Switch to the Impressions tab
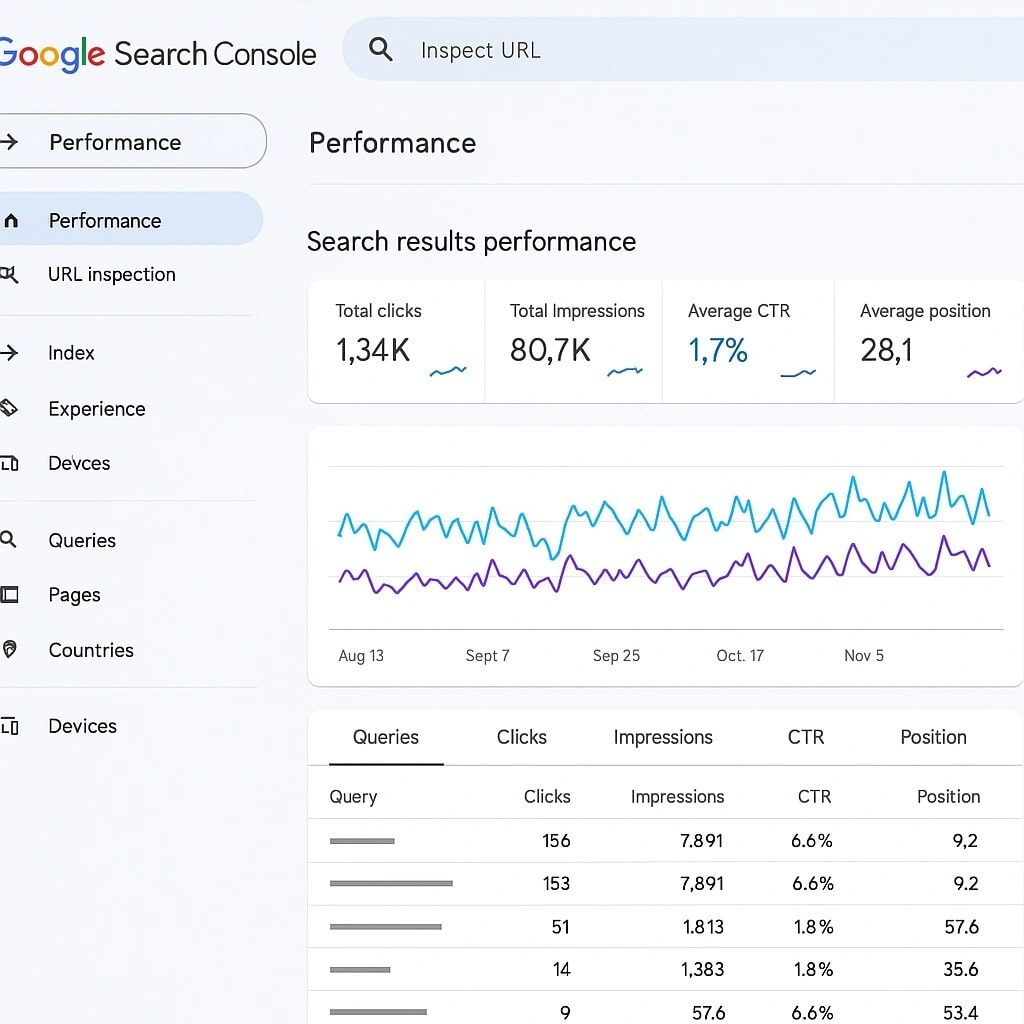 (x=663, y=737)
